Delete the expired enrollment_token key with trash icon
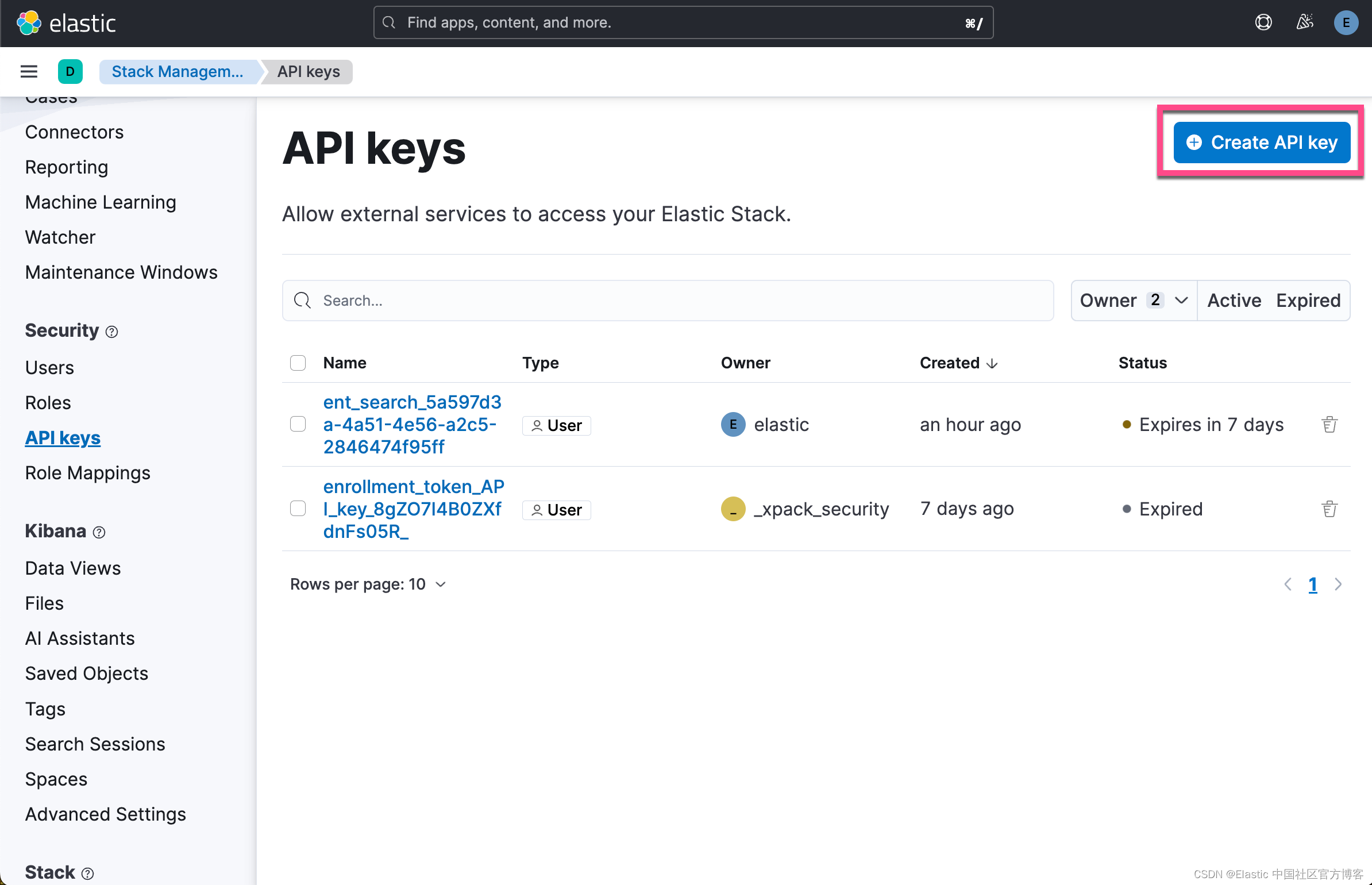Viewport: 1372px width, 885px height. coord(1329,508)
